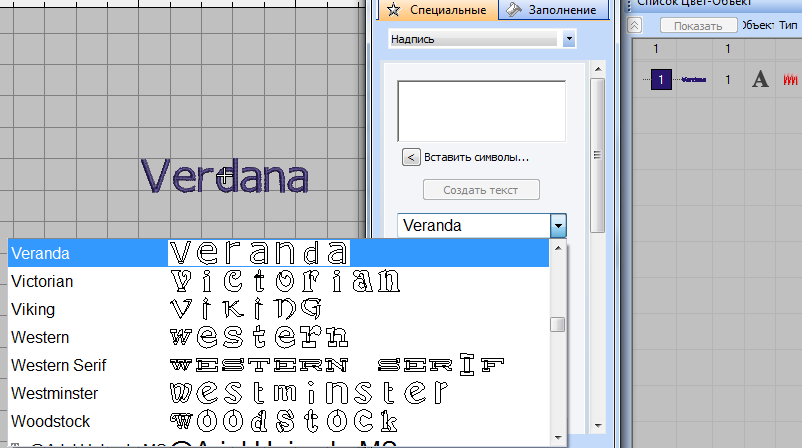Click the properties panel scrollbar thumb
This screenshot has height=448, width=802.
click(x=597, y=155)
